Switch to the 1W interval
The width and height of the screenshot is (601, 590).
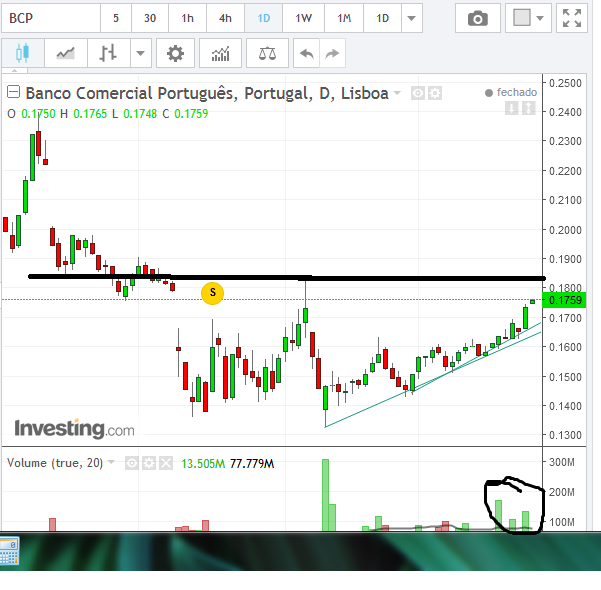pyautogui.click(x=304, y=18)
